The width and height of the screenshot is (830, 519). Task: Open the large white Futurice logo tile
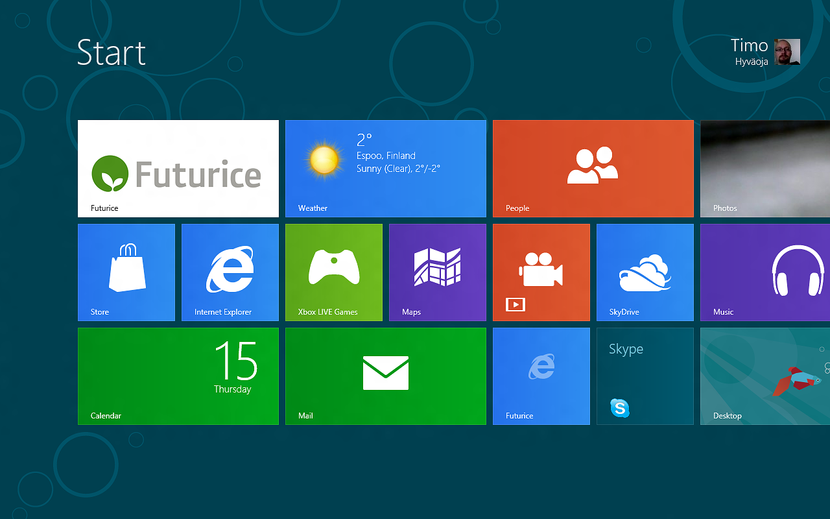click(x=178, y=168)
